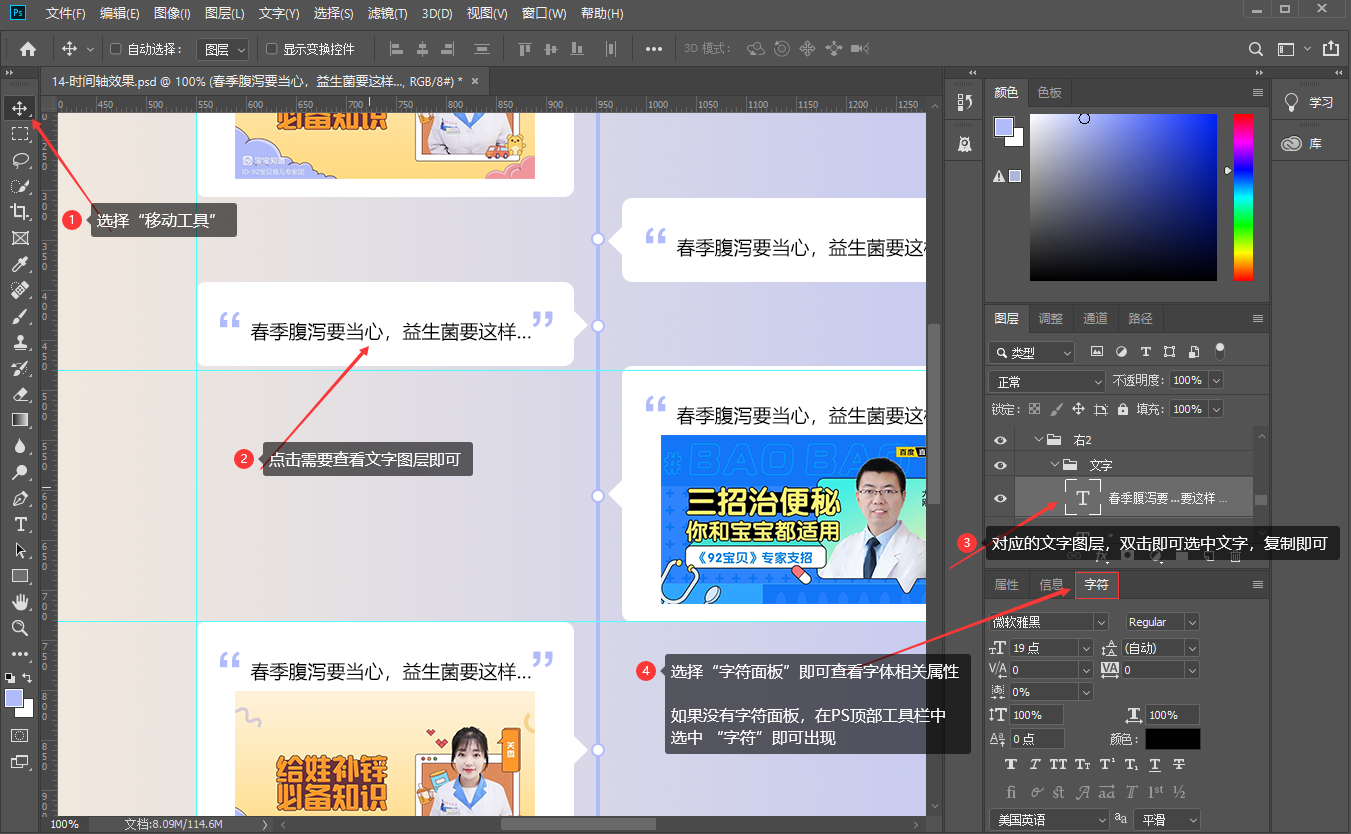Open the 平滑 anti-aliasing dropdown

point(1166,820)
